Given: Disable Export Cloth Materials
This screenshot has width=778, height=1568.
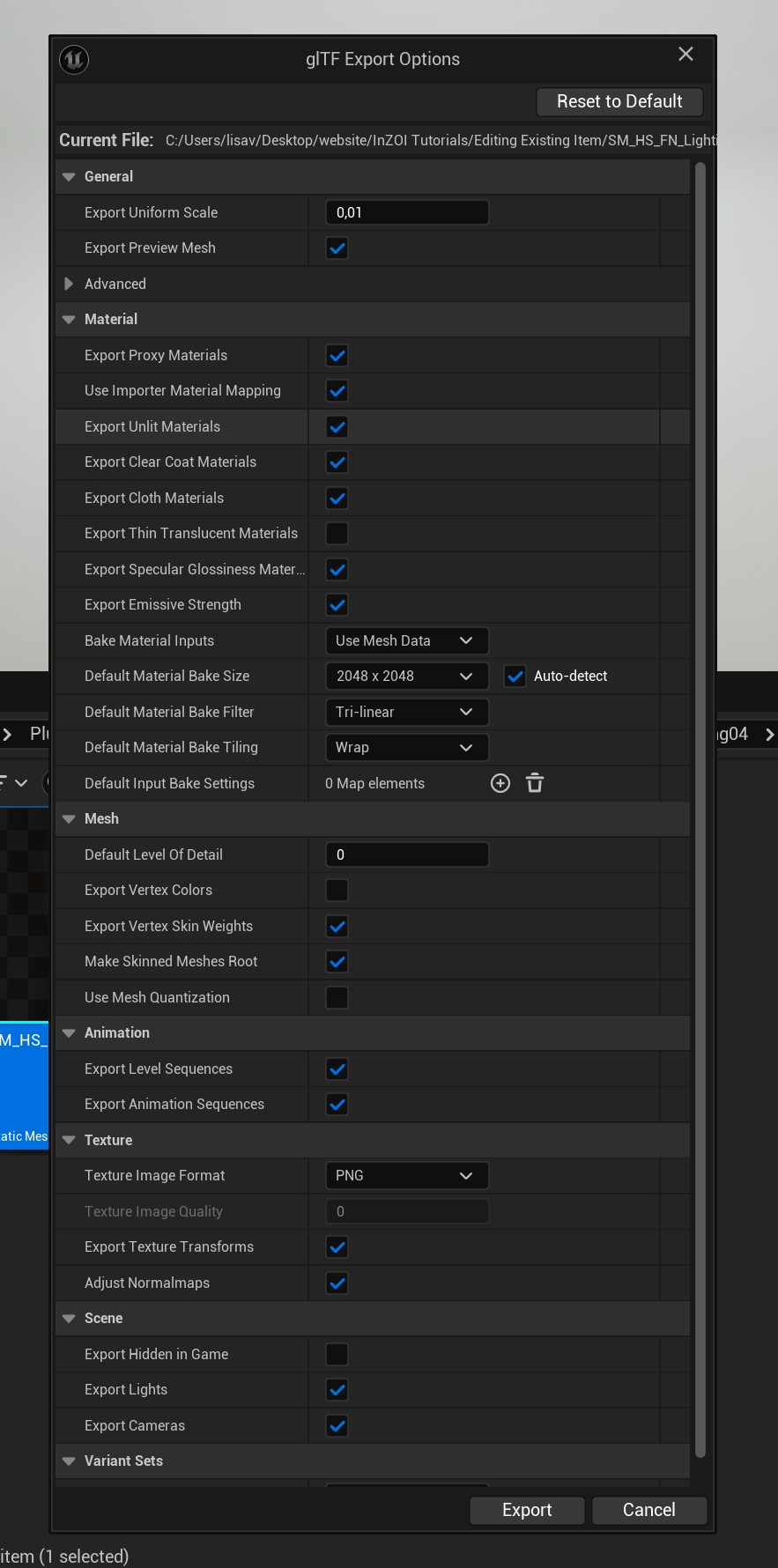Looking at the screenshot, I should point(337,499).
